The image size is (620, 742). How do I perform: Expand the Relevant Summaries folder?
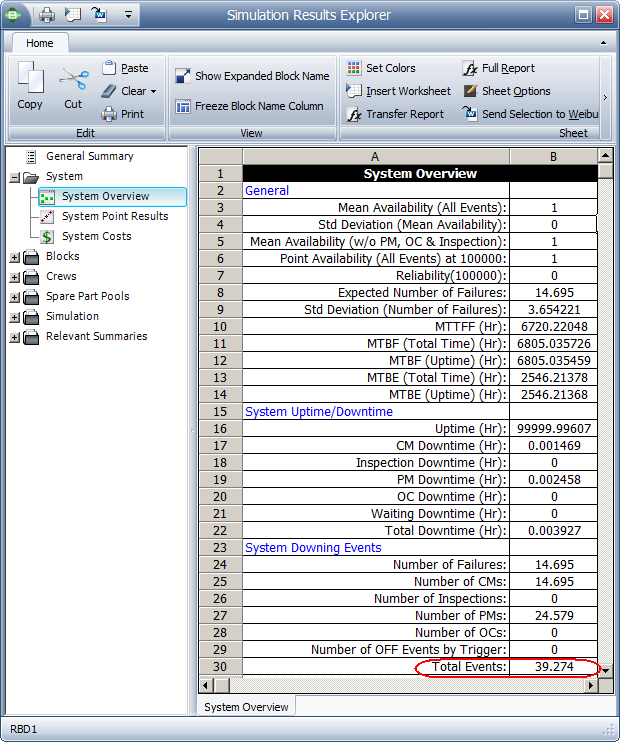point(15,338)
